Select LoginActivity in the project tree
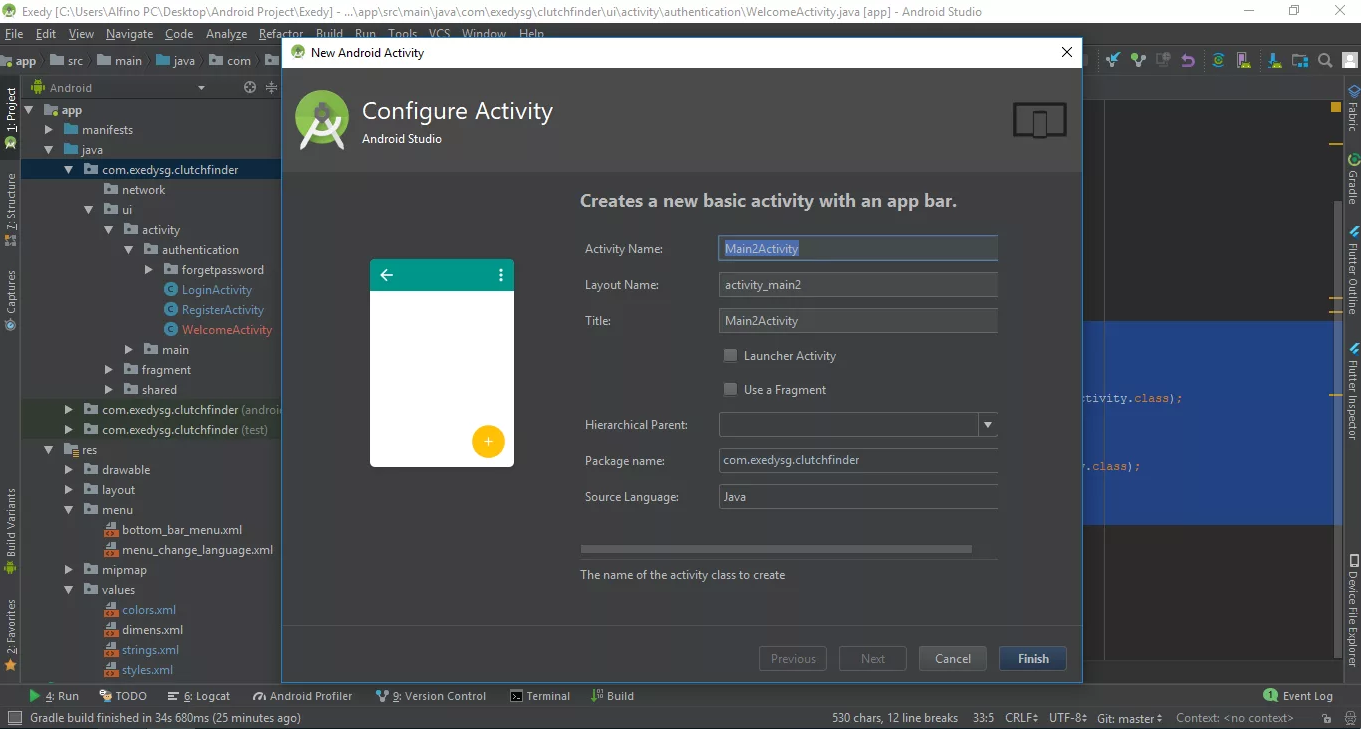The image size is (1361, 729). click(x=217, y=290)
